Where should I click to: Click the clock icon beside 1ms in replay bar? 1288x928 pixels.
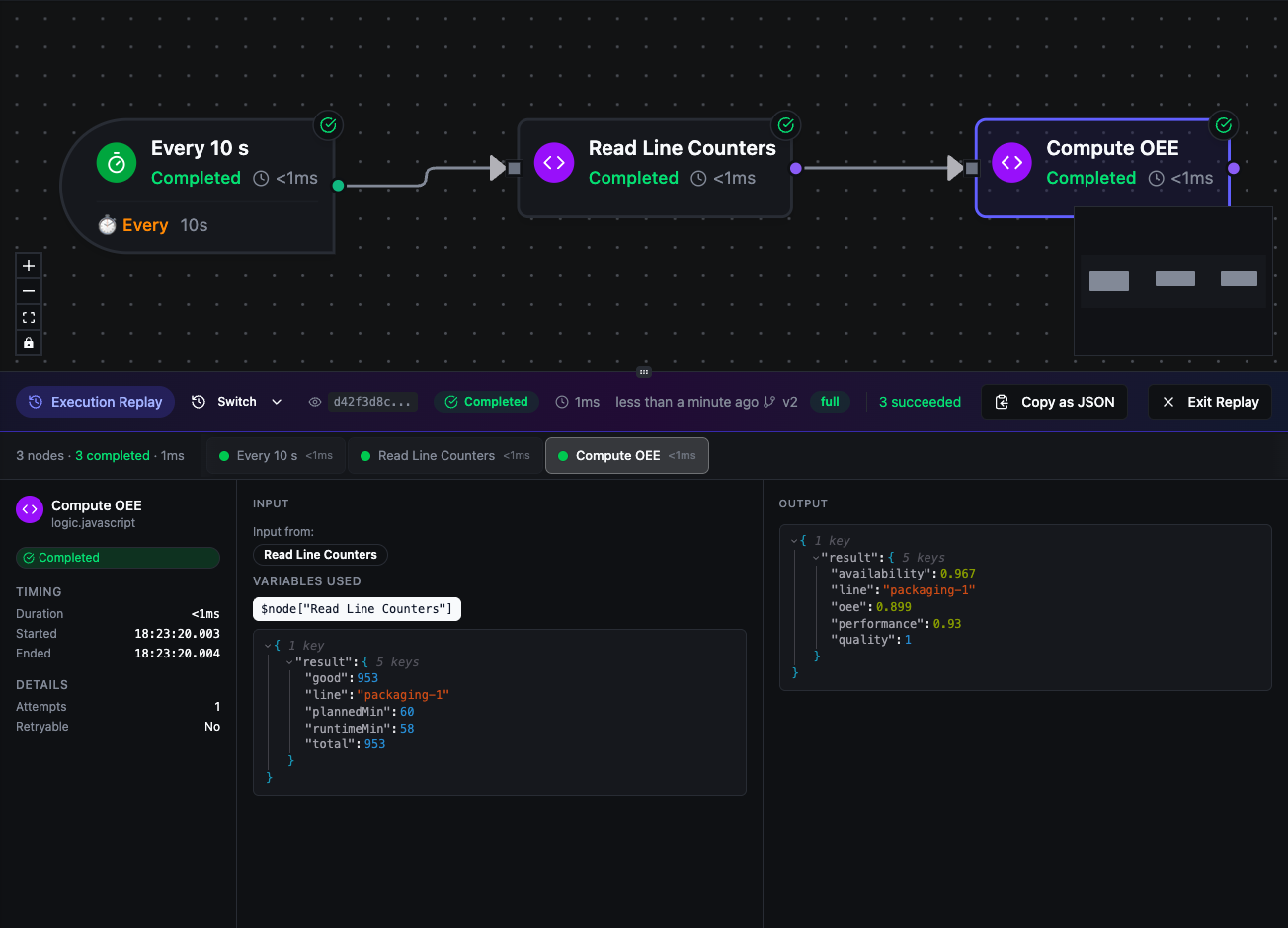click(x=562, y=402)
